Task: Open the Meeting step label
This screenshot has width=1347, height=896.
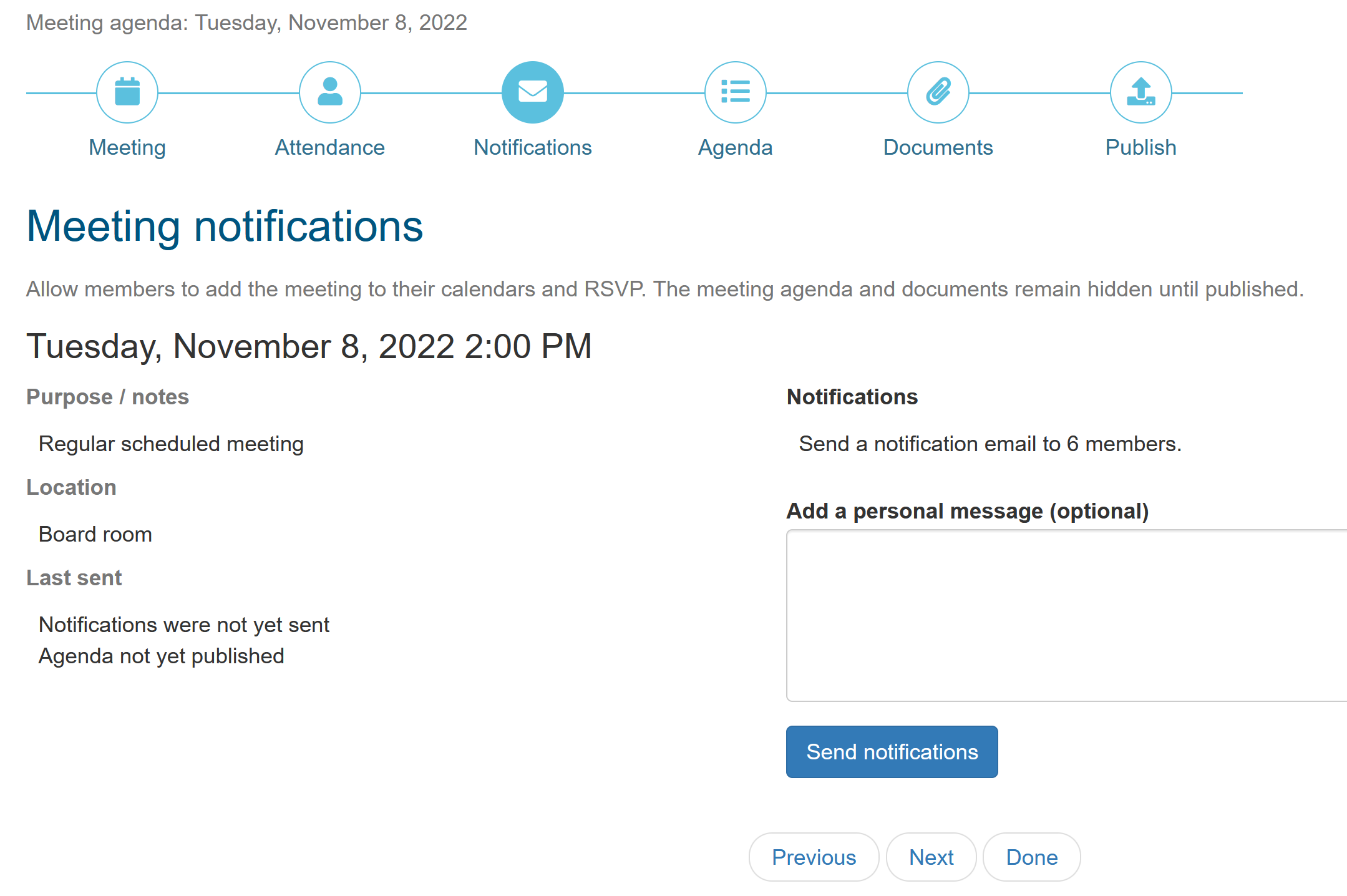Action: (127, 148)
